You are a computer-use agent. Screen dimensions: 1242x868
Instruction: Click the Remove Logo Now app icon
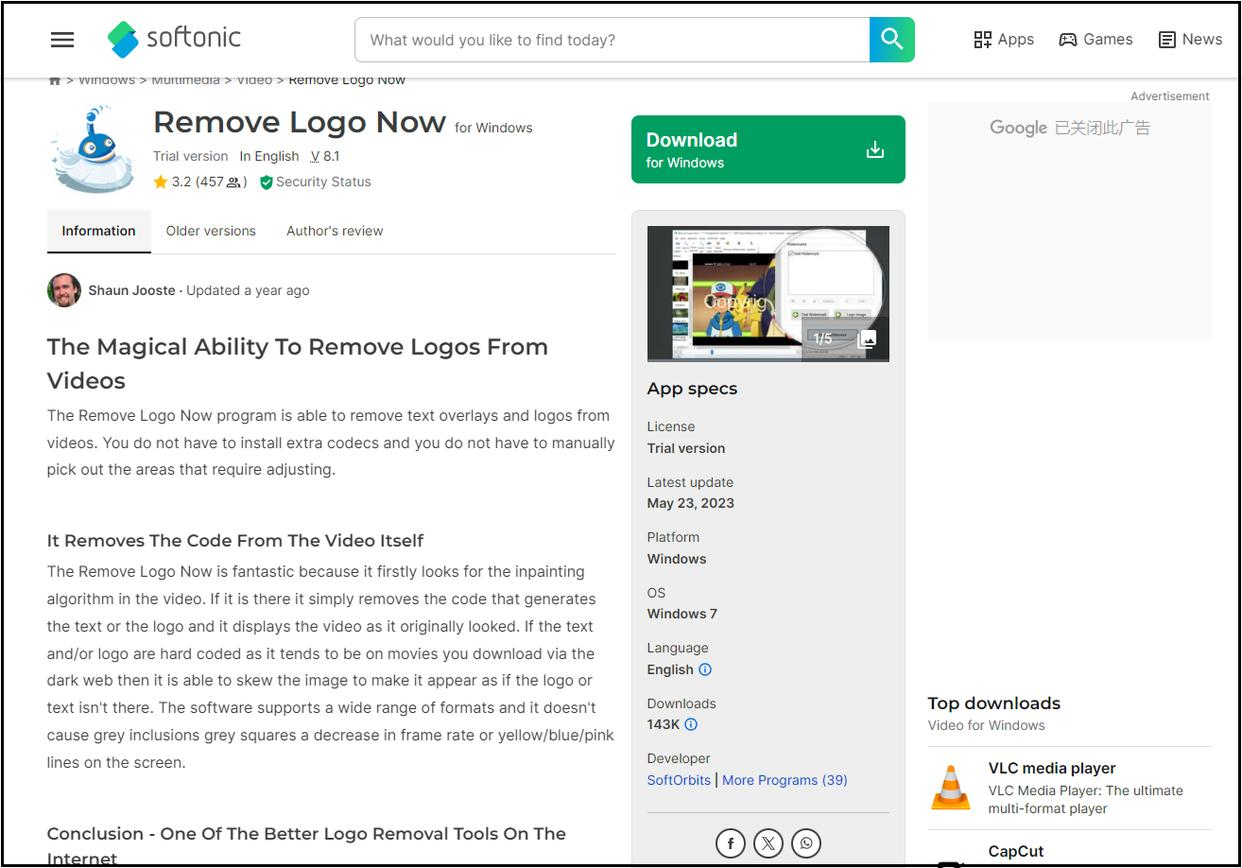coord(93,151)
